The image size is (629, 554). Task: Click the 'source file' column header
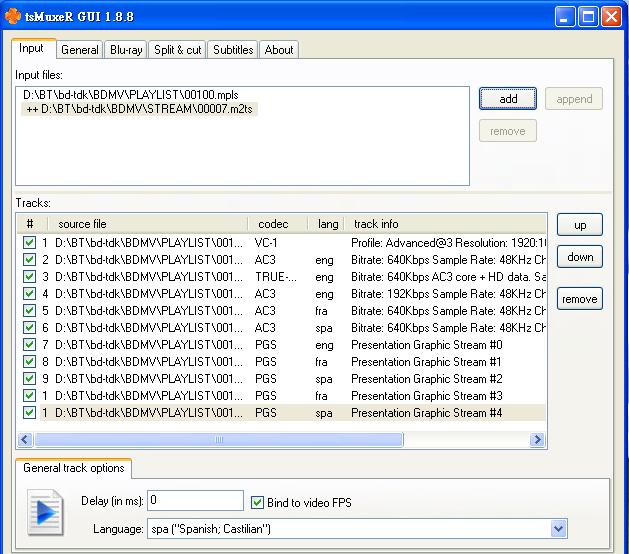(x=148, y=224)
